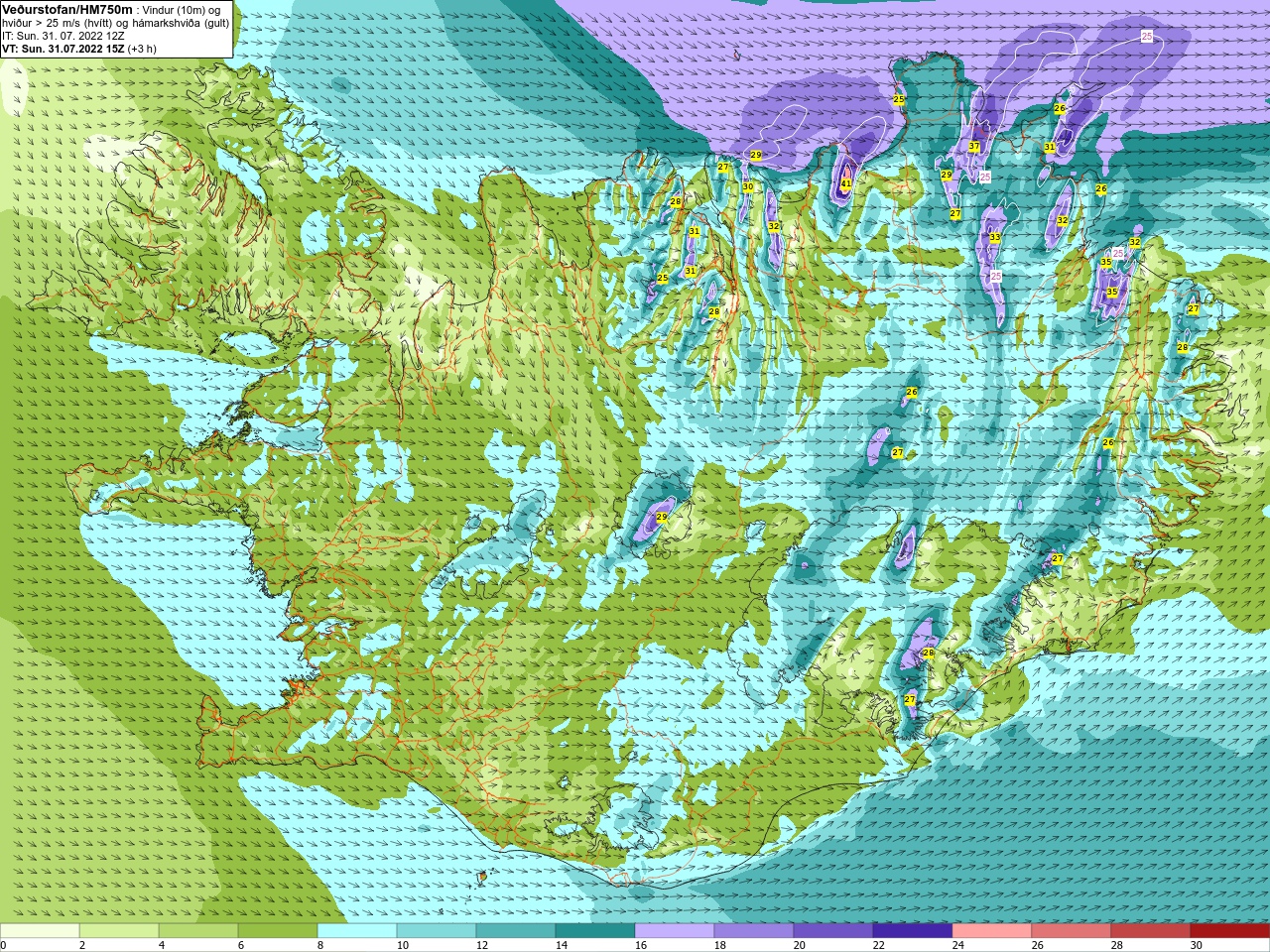Pick the 4–6 m/s green swatch

(198, 931)
